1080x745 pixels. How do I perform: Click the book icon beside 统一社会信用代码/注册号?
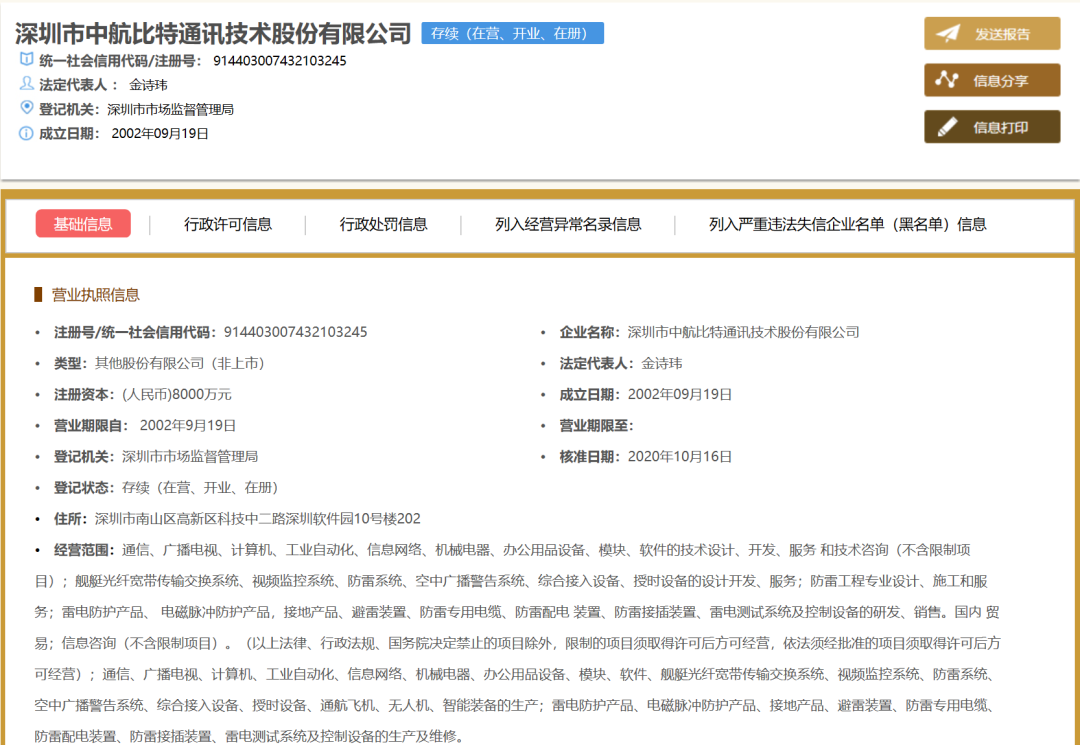(26, 59)
